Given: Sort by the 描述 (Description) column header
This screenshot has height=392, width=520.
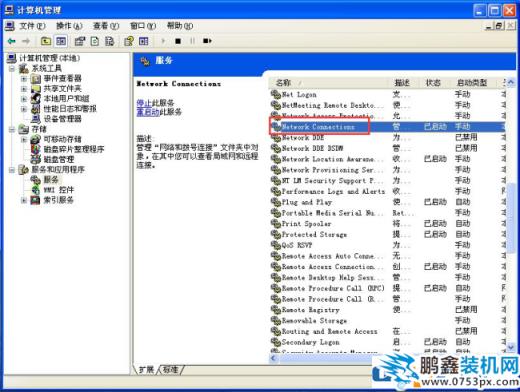Looking at the screenshot, I should pyautogui.click(x=403, y=82).
